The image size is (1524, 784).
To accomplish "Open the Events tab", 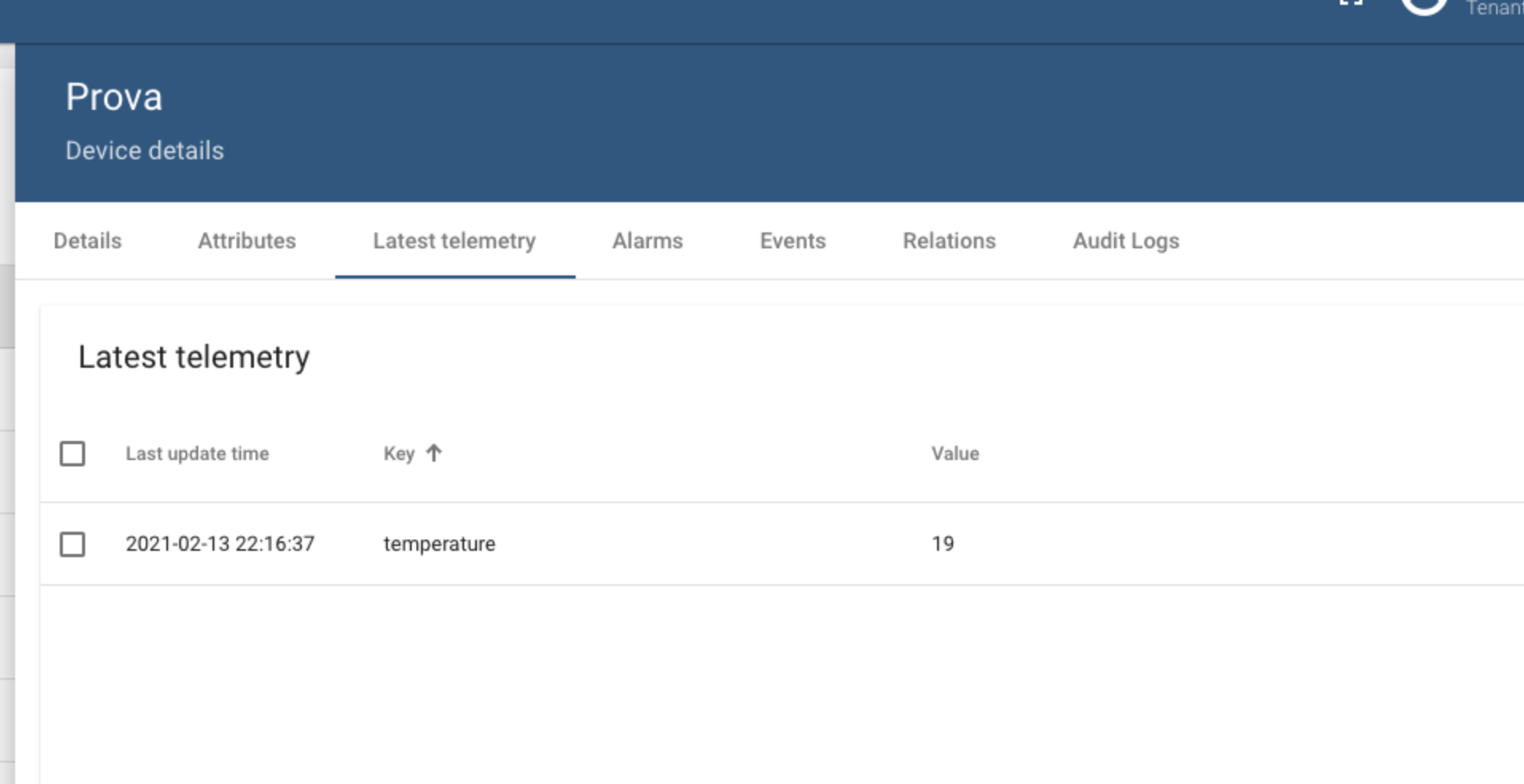I will (792, 240).
